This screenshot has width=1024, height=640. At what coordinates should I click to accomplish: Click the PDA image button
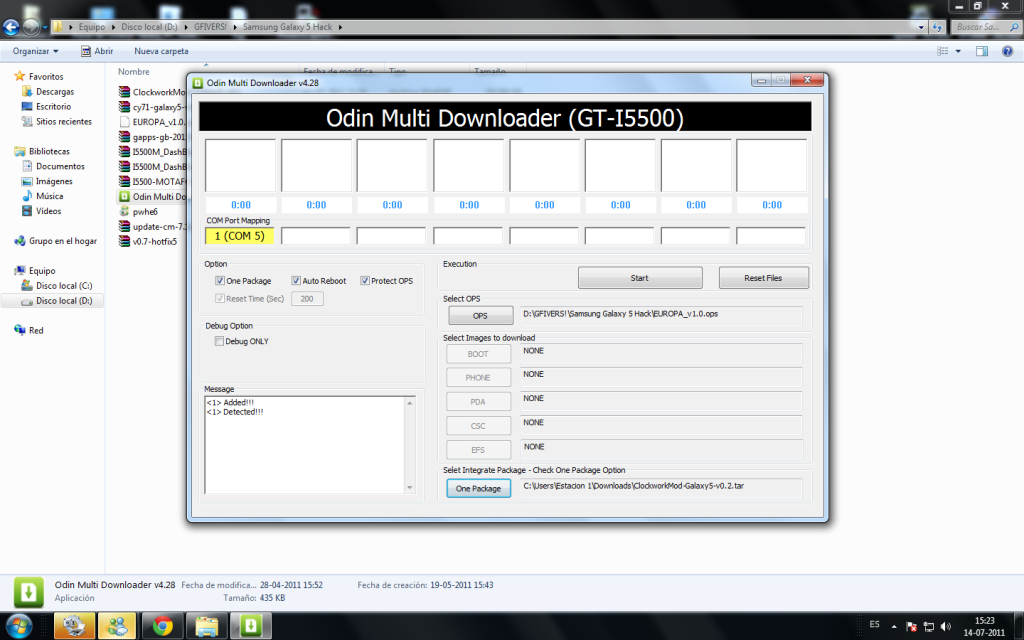tap(478, 402)
